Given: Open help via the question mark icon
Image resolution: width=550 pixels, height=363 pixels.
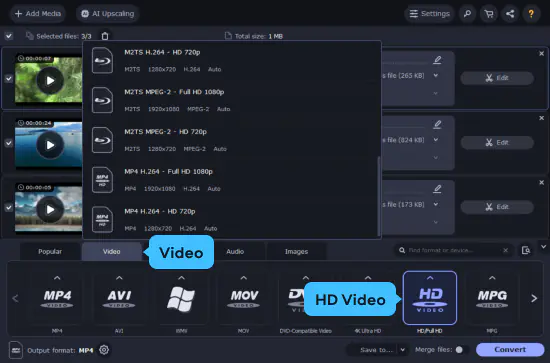Looking at the screenshot, I should tap(531, 14).
